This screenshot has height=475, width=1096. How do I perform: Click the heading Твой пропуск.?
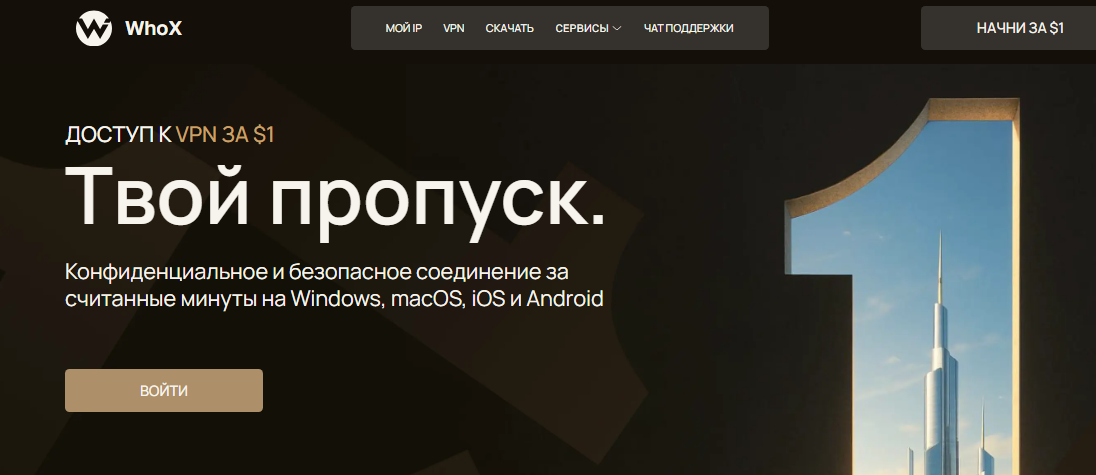pos(335,195)
